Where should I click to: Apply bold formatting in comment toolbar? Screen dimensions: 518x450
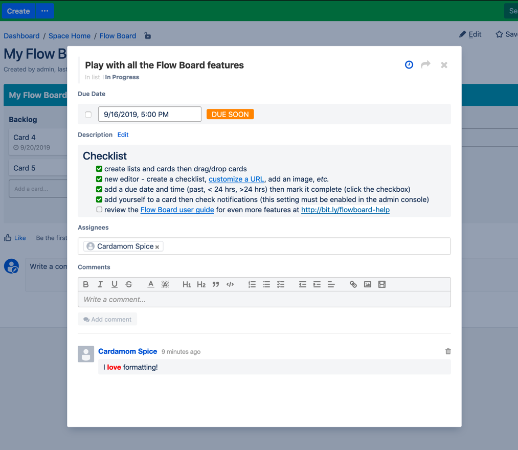click(x=86, y=284)
